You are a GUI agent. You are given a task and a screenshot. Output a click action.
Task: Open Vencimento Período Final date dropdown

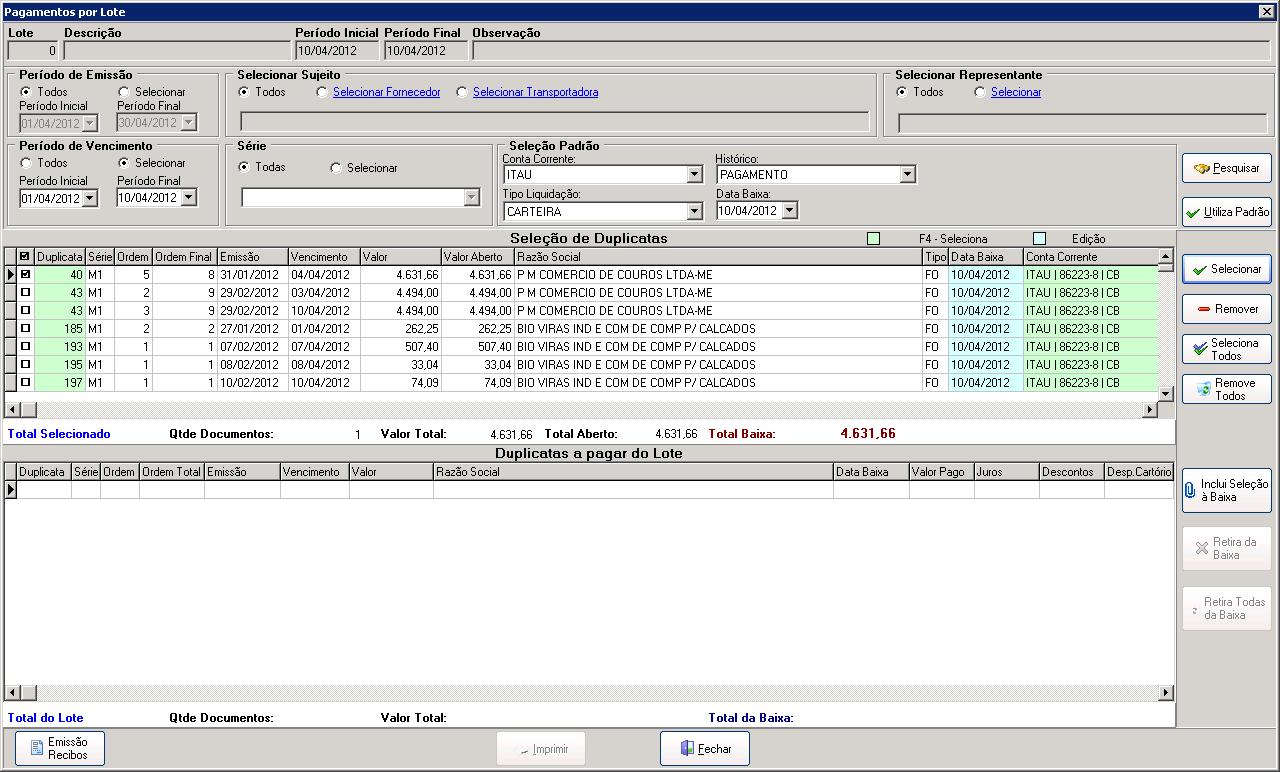tap(188, 198)
